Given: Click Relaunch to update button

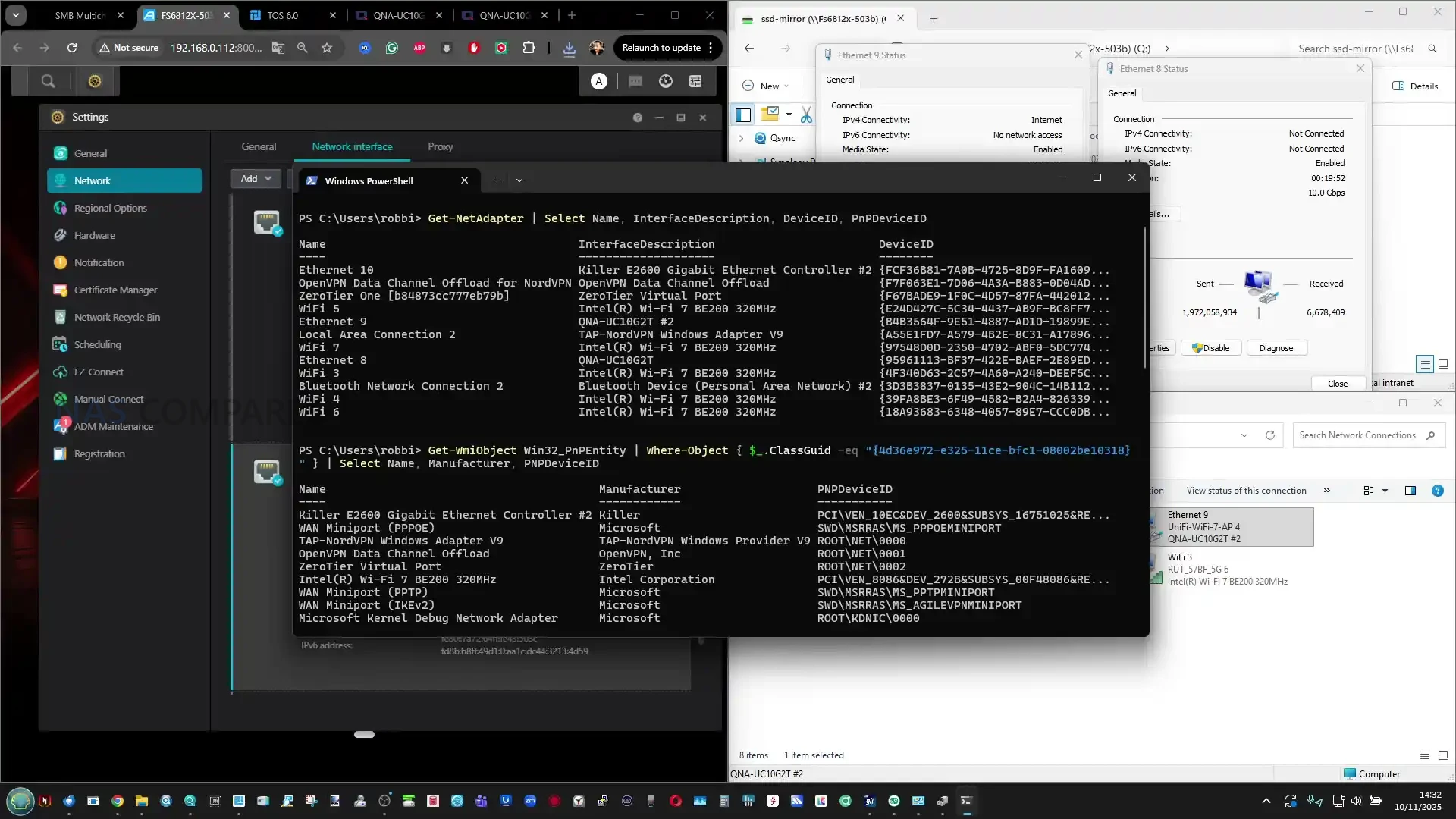Looking at the screenshot, I should [661, 47].
